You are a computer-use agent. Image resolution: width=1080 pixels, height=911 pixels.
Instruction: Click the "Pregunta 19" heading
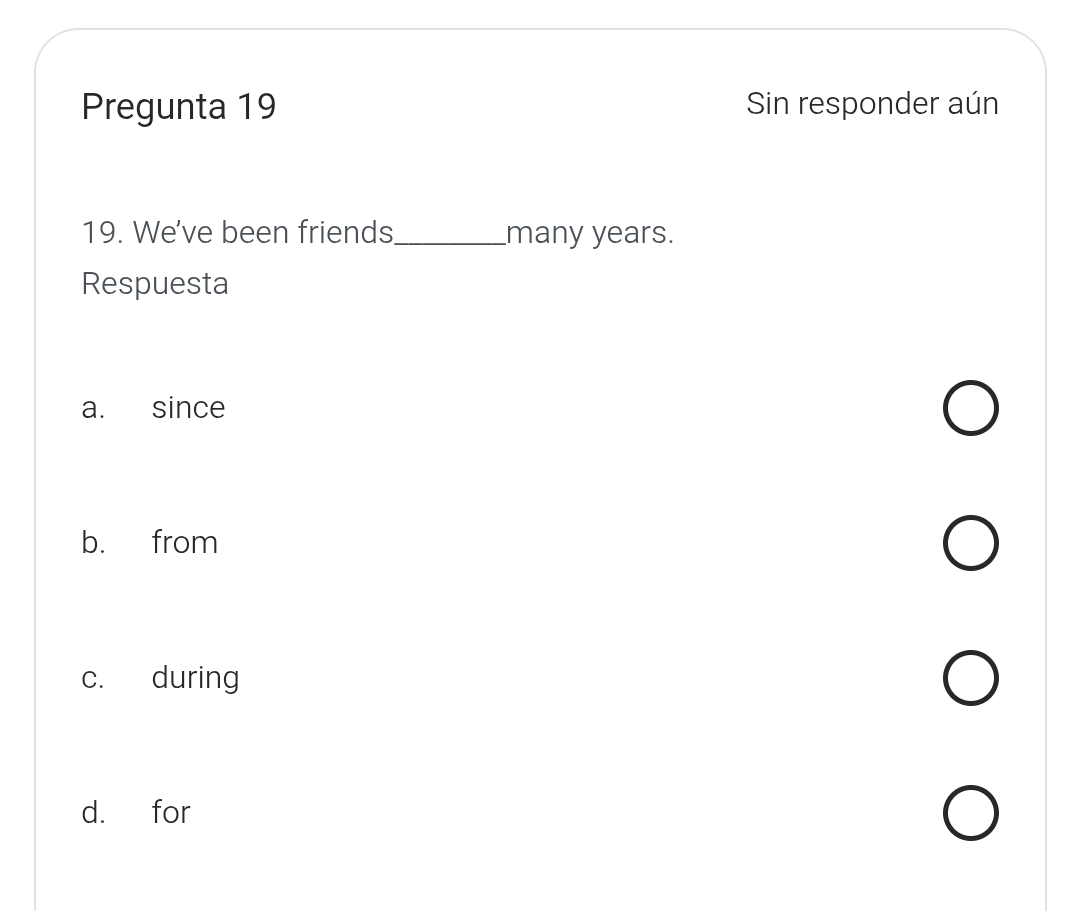click(x=179, y=106)
